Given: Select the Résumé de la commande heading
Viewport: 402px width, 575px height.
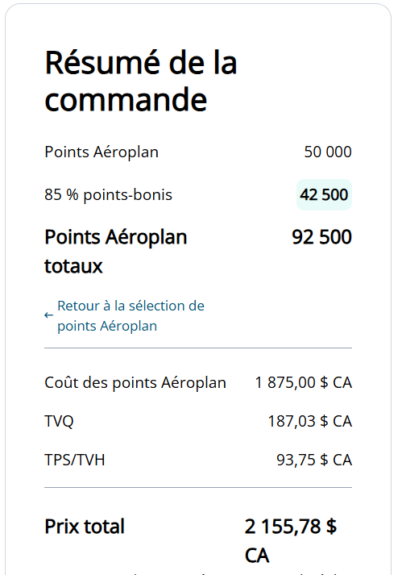Looking at the screenshot, I should pos(140,81).
